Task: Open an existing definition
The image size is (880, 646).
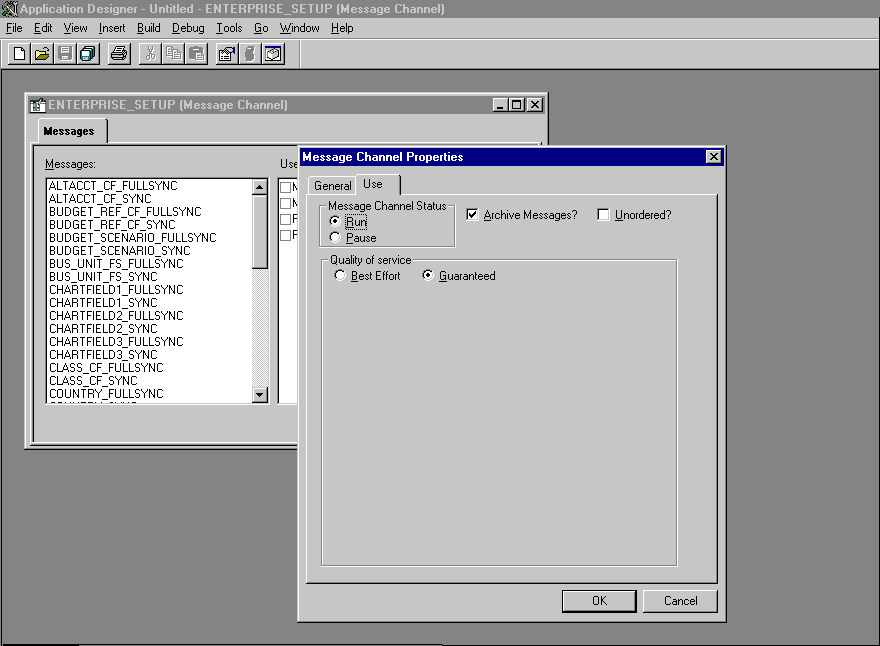Action: pos(40,53)
